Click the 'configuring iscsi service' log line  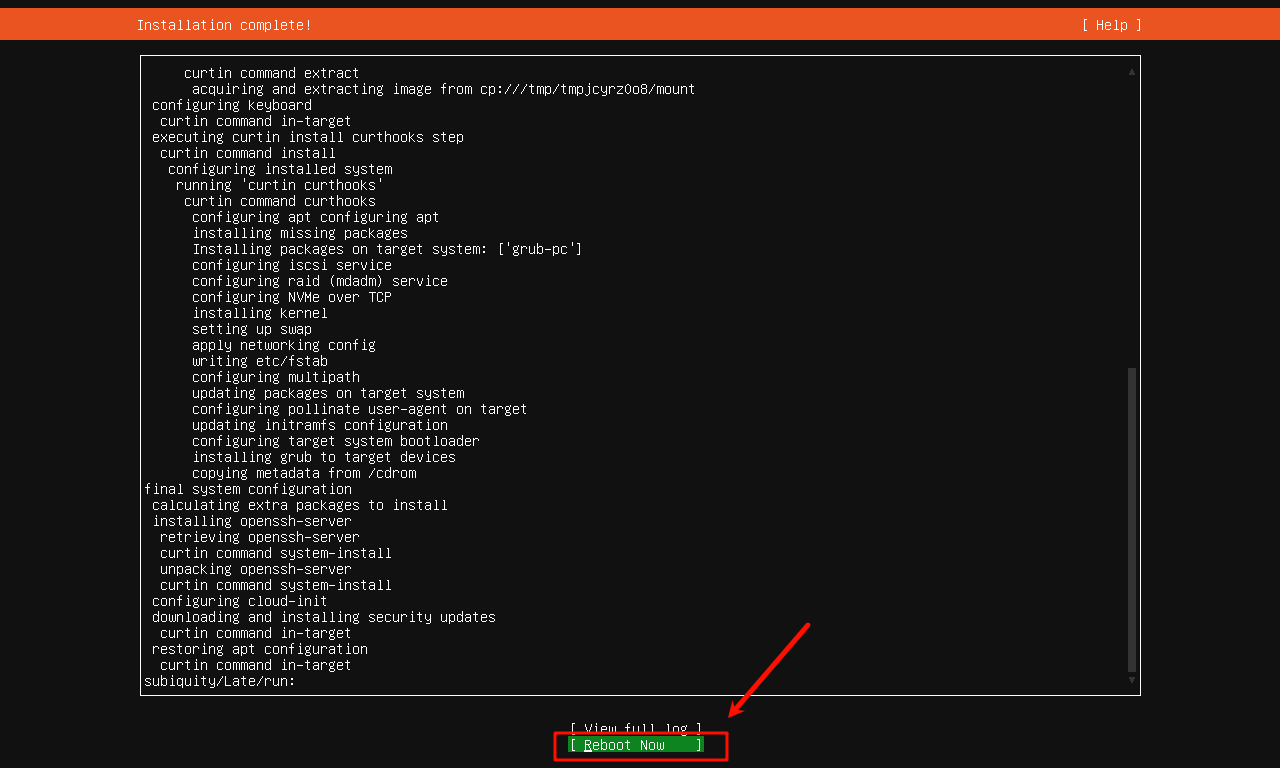[x=292, y=265]
